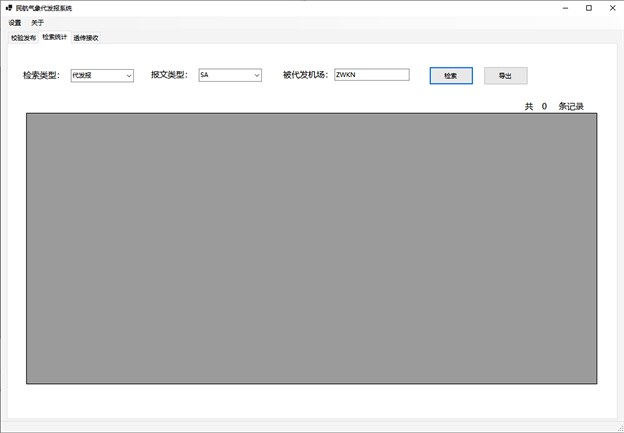Click the 报文类型 label
624x433 pixels.
pyautogui.click(x=170, y=75)
